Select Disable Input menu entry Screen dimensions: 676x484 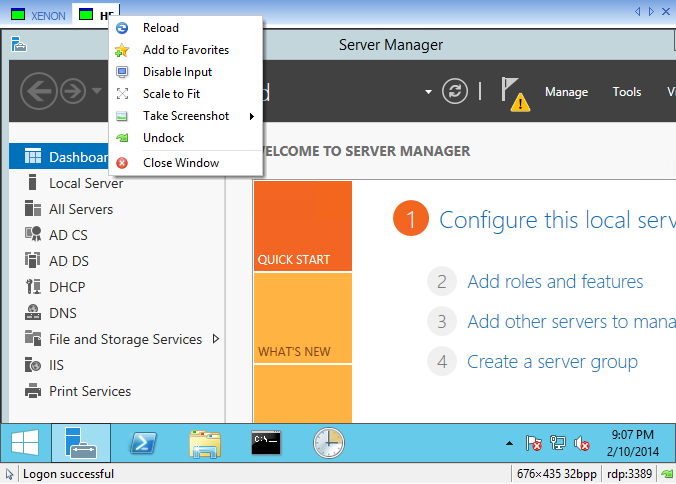coord(185,72)
